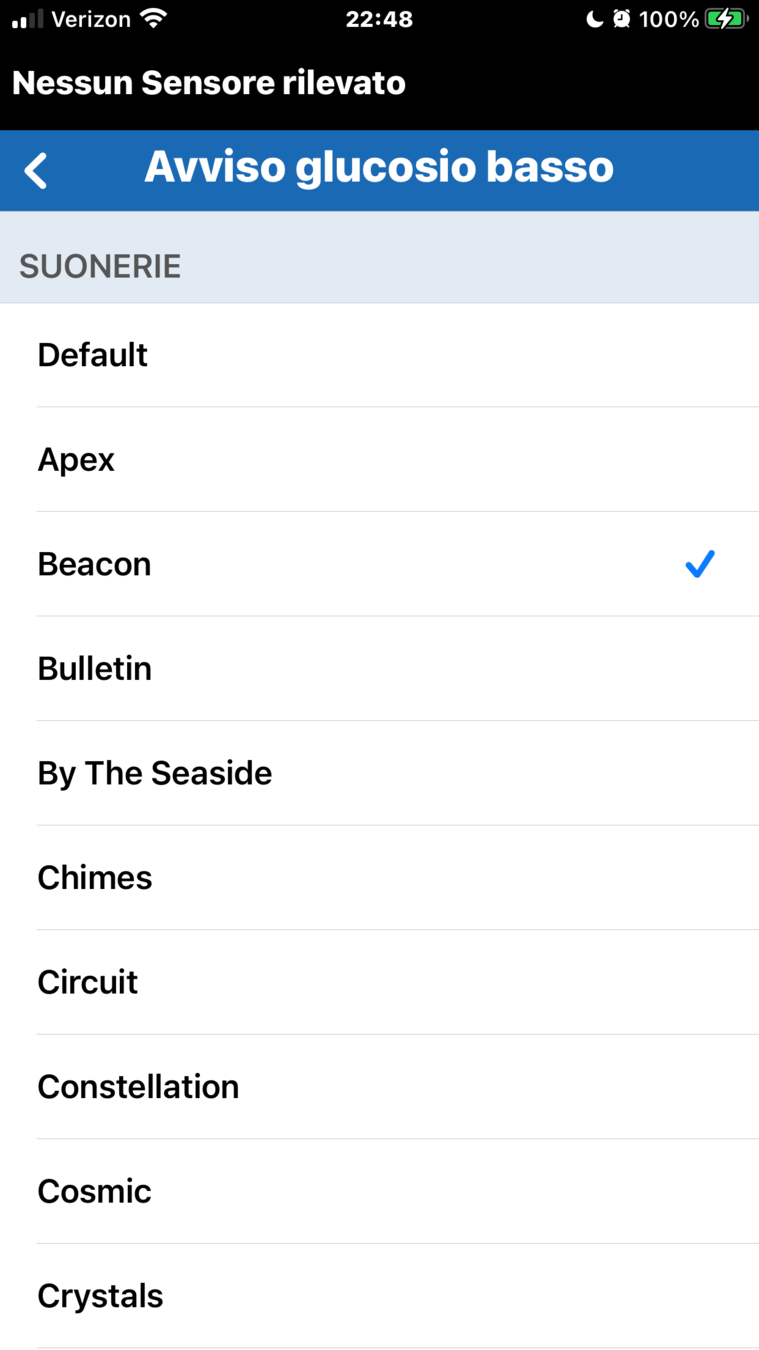Choose By The Seaside ringtone
The width and height of the screenshot is (759, 1350).
(x=155, y=773)
